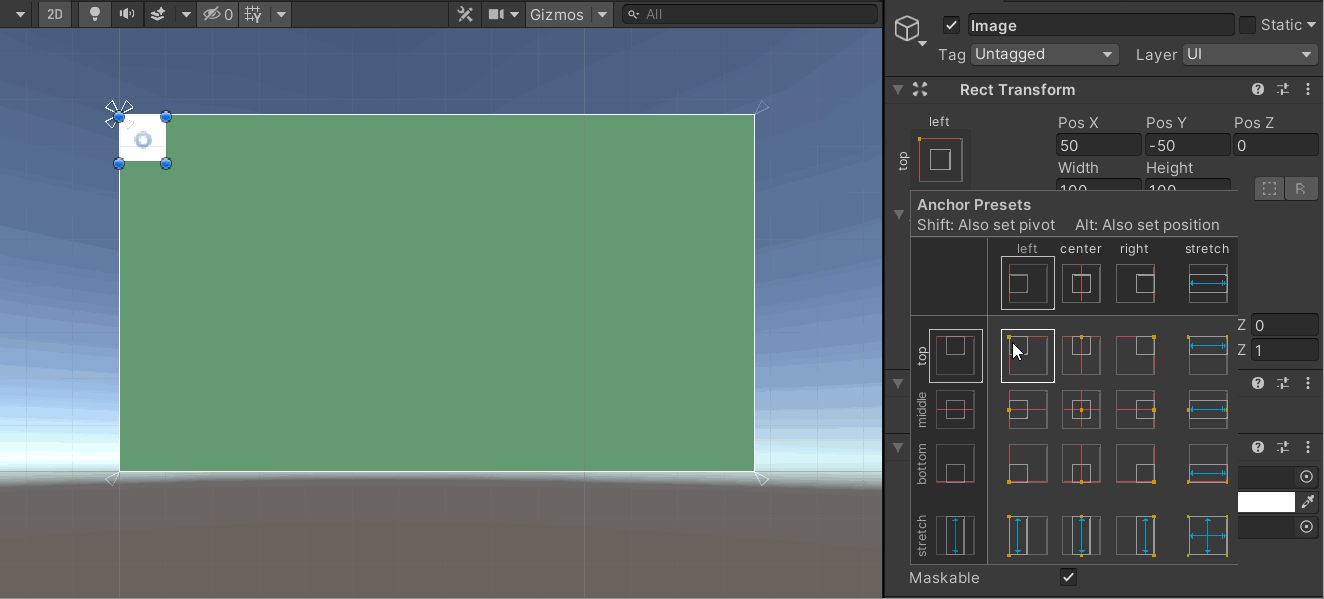Open the Tag dropdown set to Untagged
This screenshot has width=1324, height=599.
pyautogui.click(x=1044, y=54)
